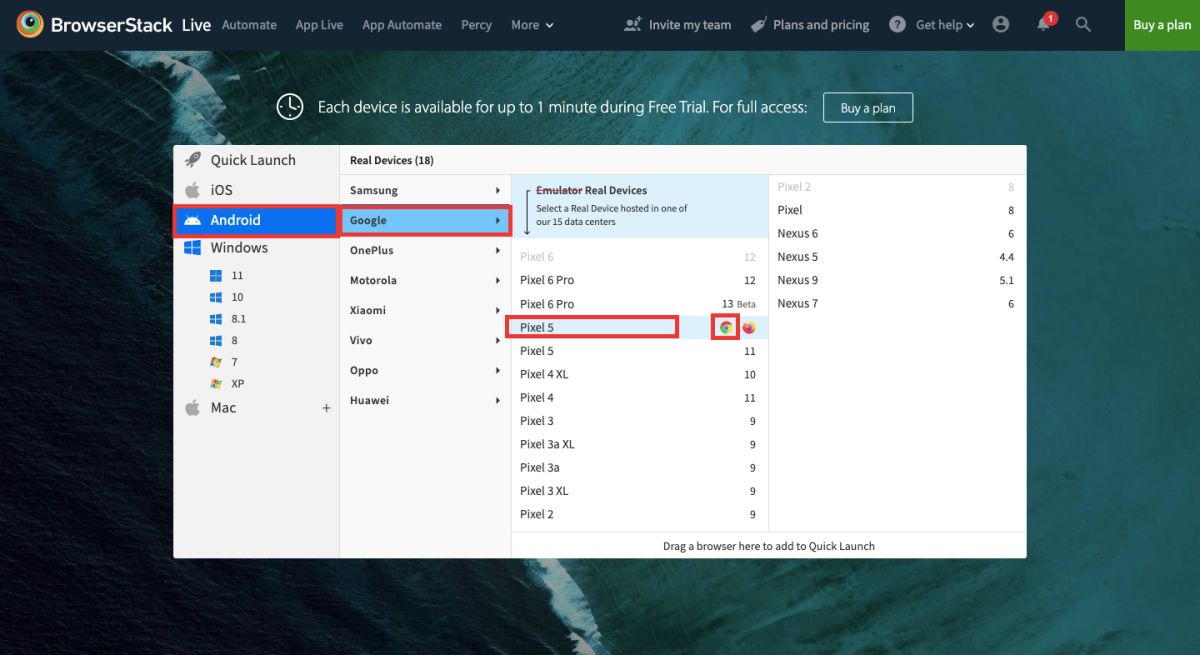
Task: Open the notifications bell icon
Action: click(x=1044, y=25)
